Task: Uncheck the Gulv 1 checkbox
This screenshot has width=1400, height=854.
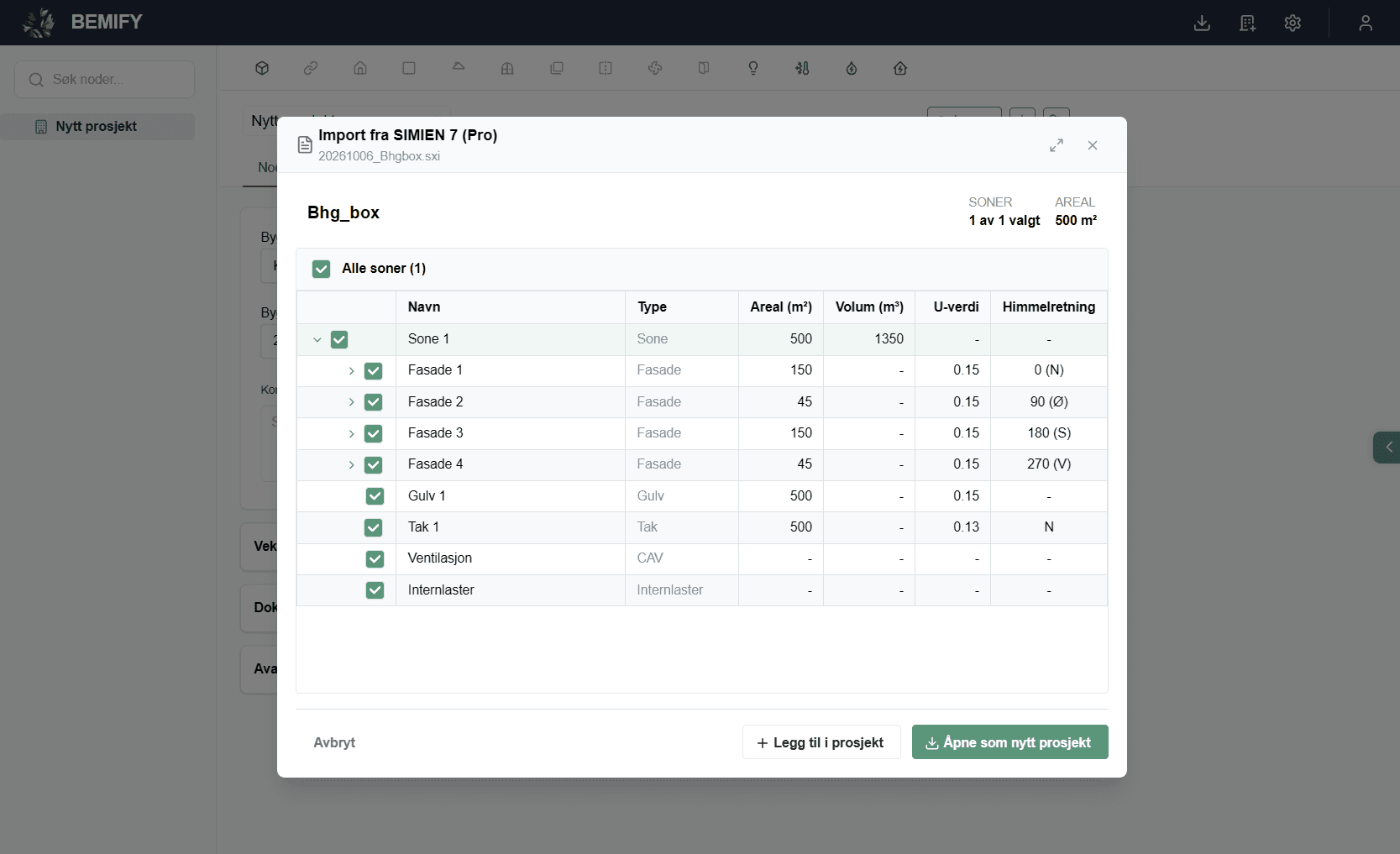Action: click(375, 496)
